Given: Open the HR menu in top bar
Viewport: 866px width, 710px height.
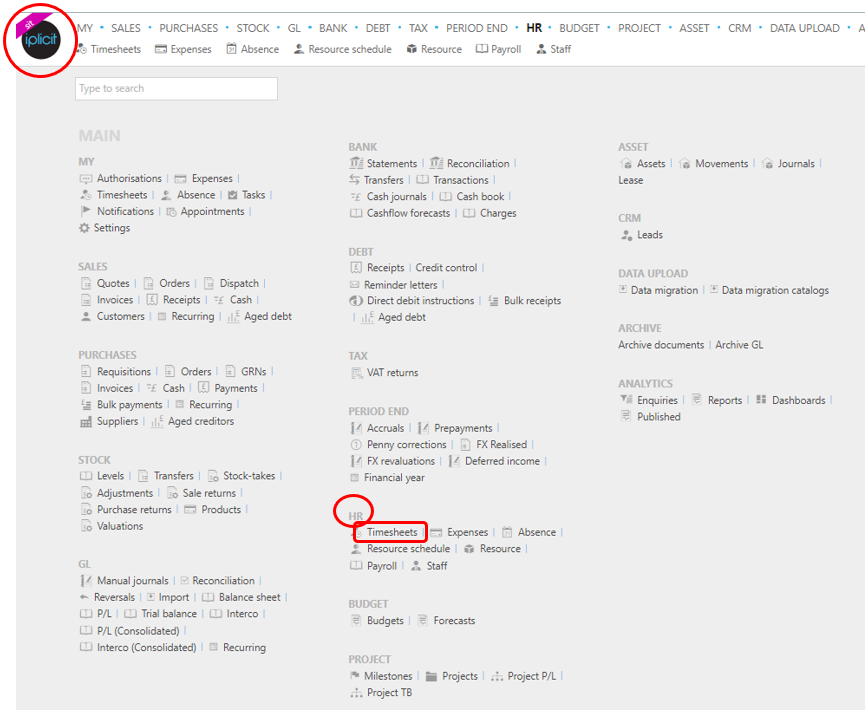Looking at the screenshot, I should click(x=534, y=28).
